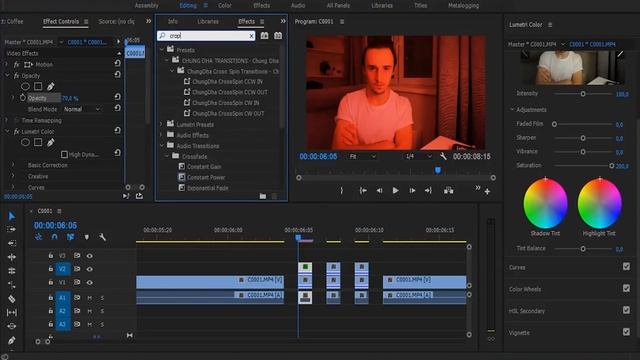The width and height of the screenshot is (640, 360).
Task: Create ellipse mask under Opacity
Action: (25, 87)
